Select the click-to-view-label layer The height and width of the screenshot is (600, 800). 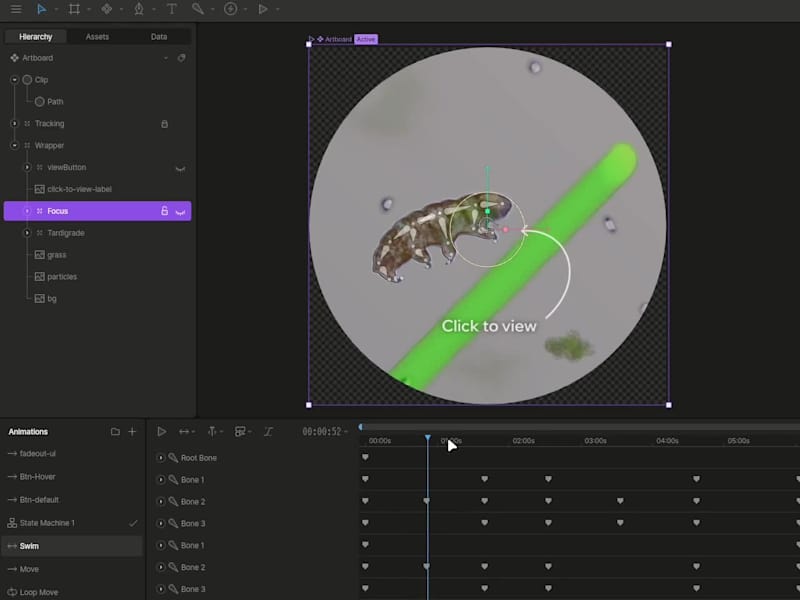[79, 189]
